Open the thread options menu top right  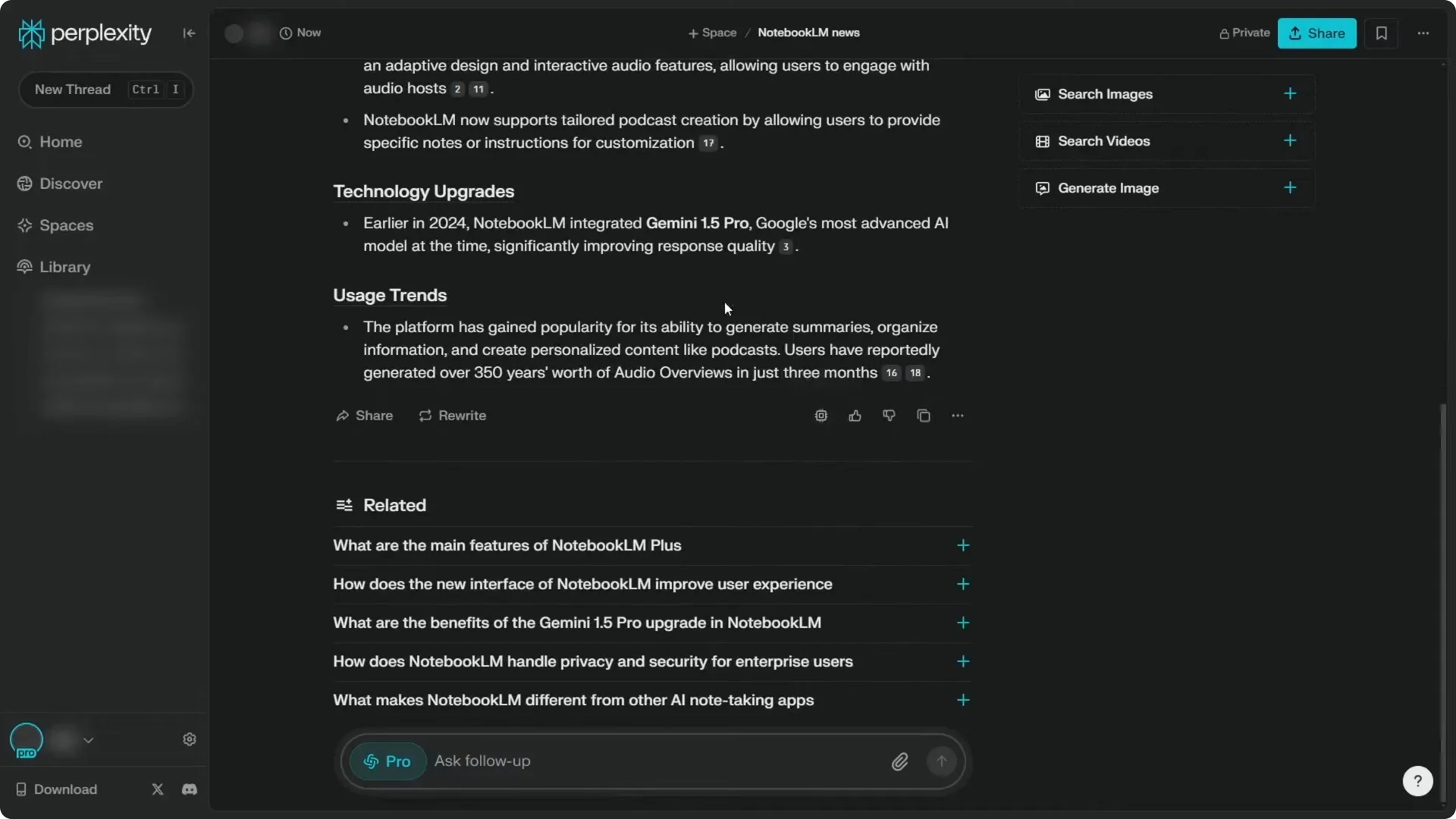click(x=1423, y=33)
